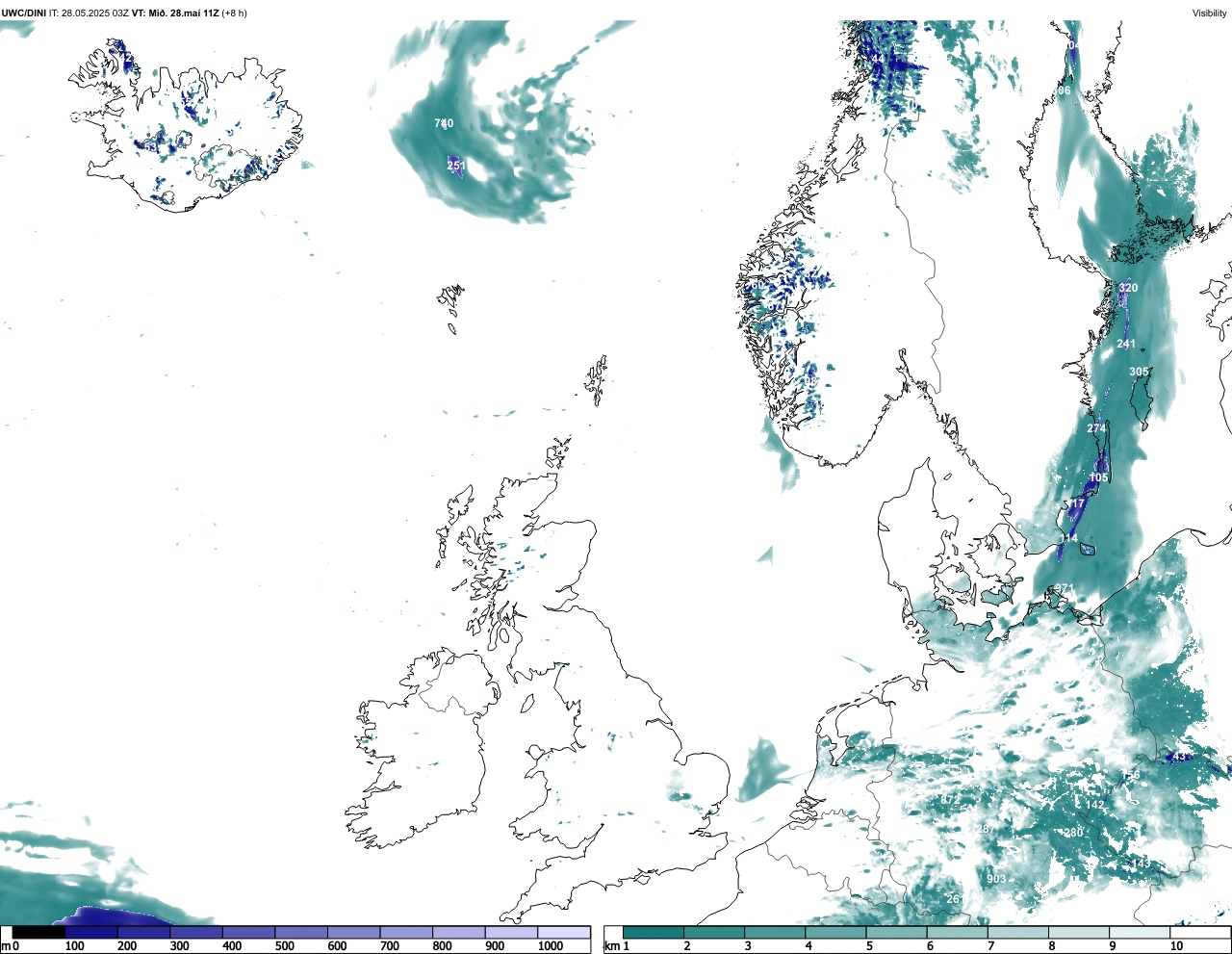
Task: Click the '903' visibility value
Action: (x=996, y=879)
